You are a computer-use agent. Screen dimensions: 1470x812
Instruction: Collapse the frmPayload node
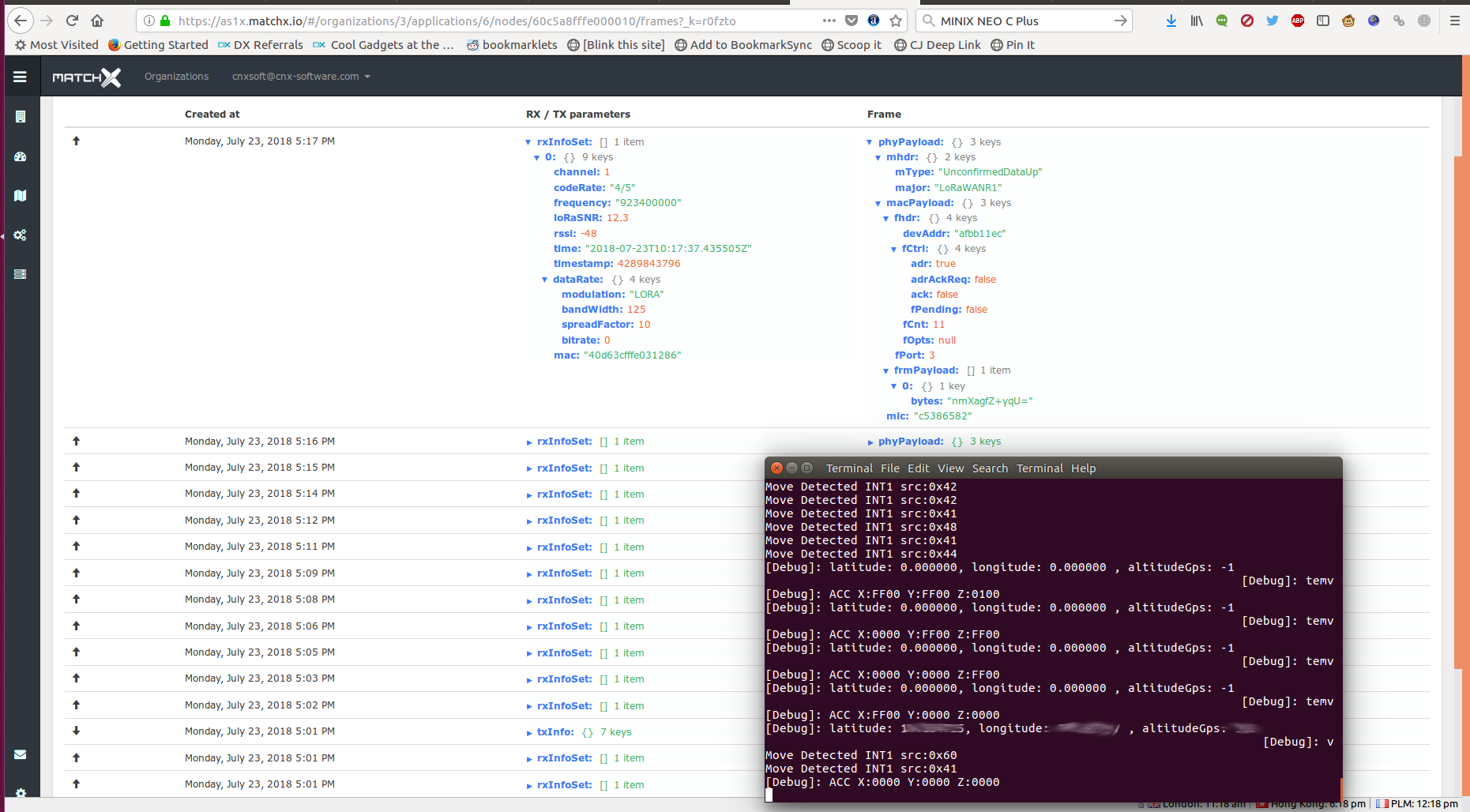[x=885, y=370]
